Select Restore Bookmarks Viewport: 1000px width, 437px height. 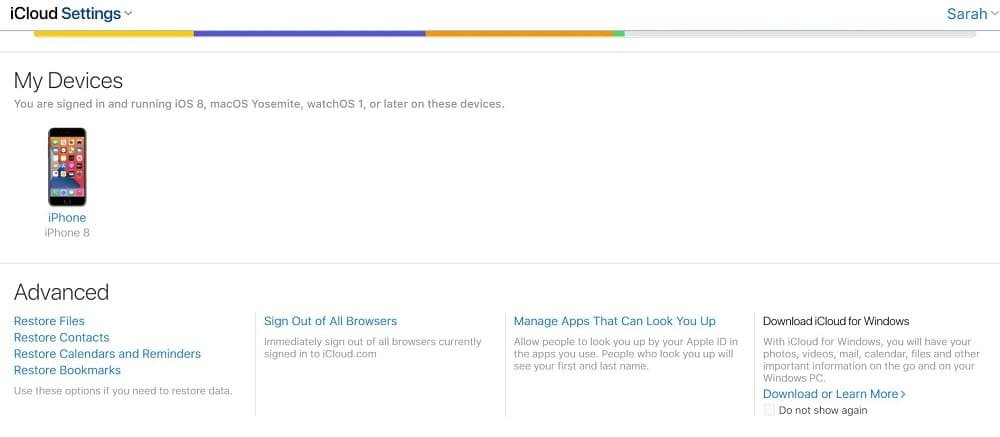(x=67, y=370)
